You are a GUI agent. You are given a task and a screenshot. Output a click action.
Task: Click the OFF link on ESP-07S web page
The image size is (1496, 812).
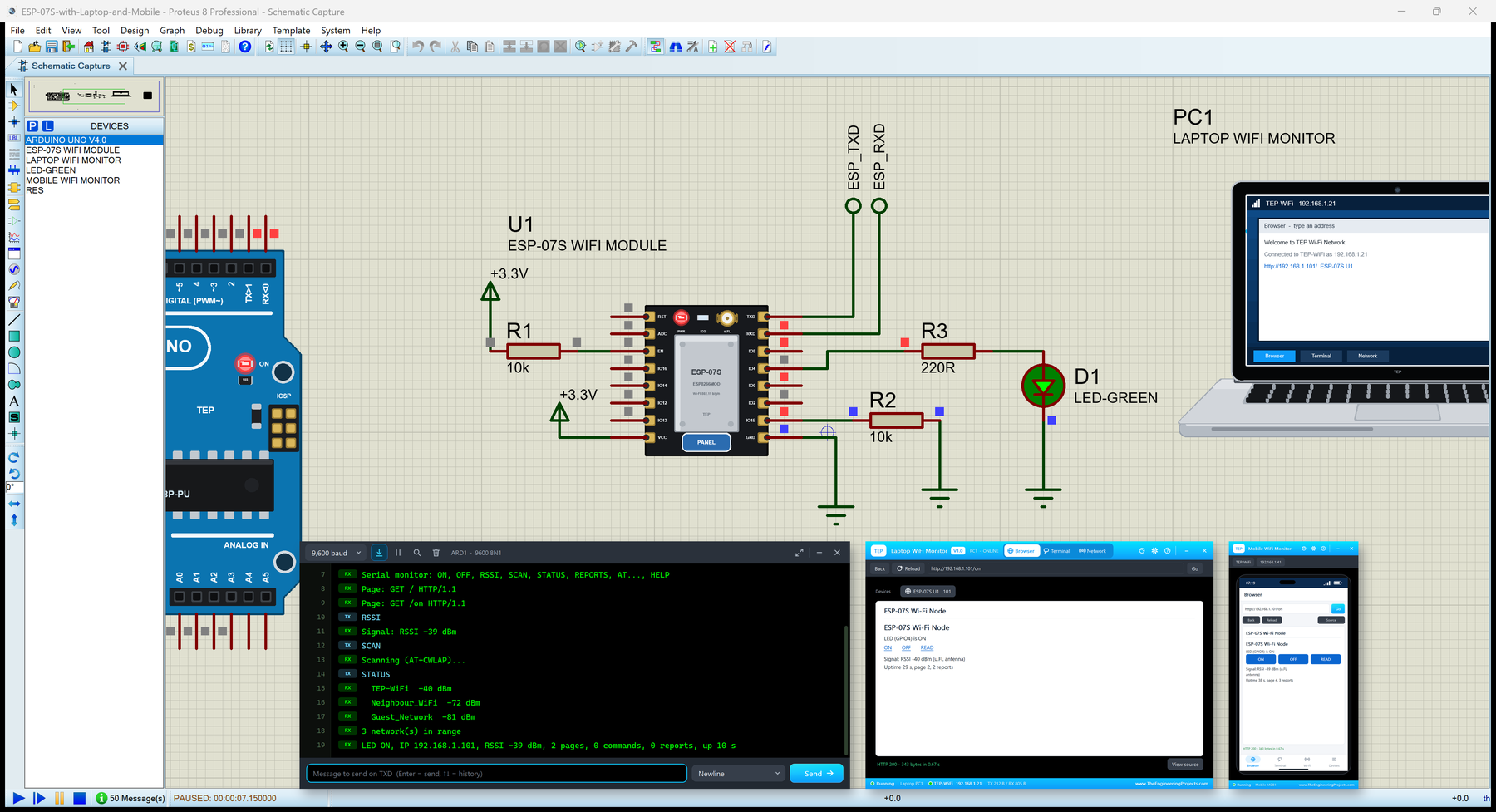click(906, 648)
